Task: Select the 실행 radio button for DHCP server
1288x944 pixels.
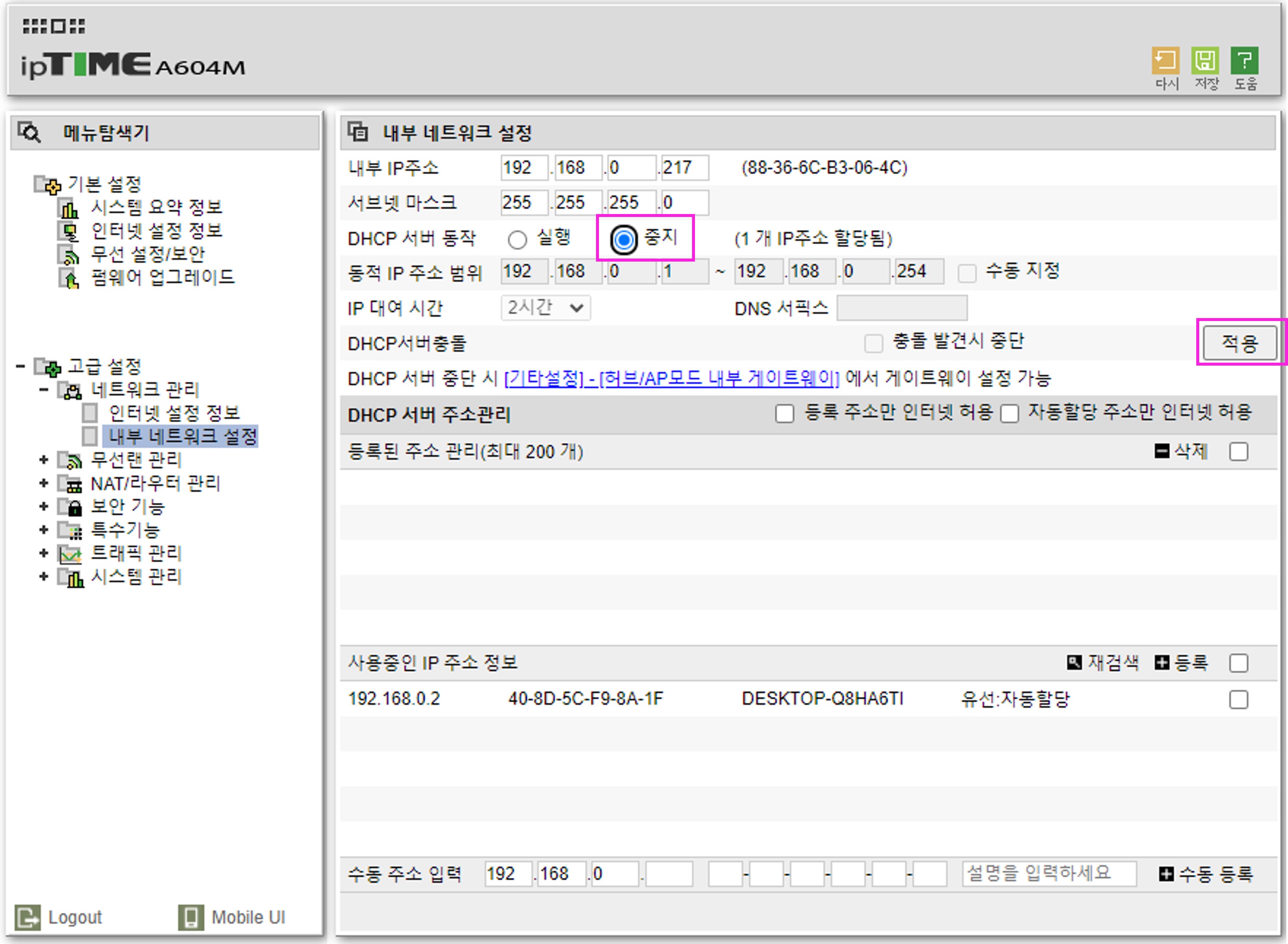Action: tap(517, 240)
